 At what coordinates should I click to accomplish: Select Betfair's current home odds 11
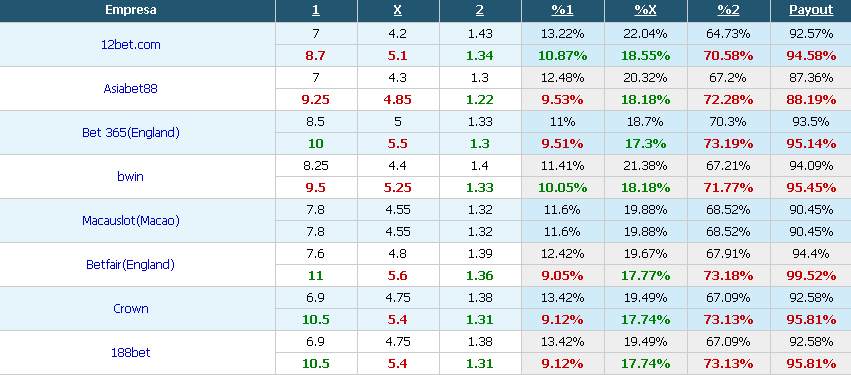pos(316,276)
